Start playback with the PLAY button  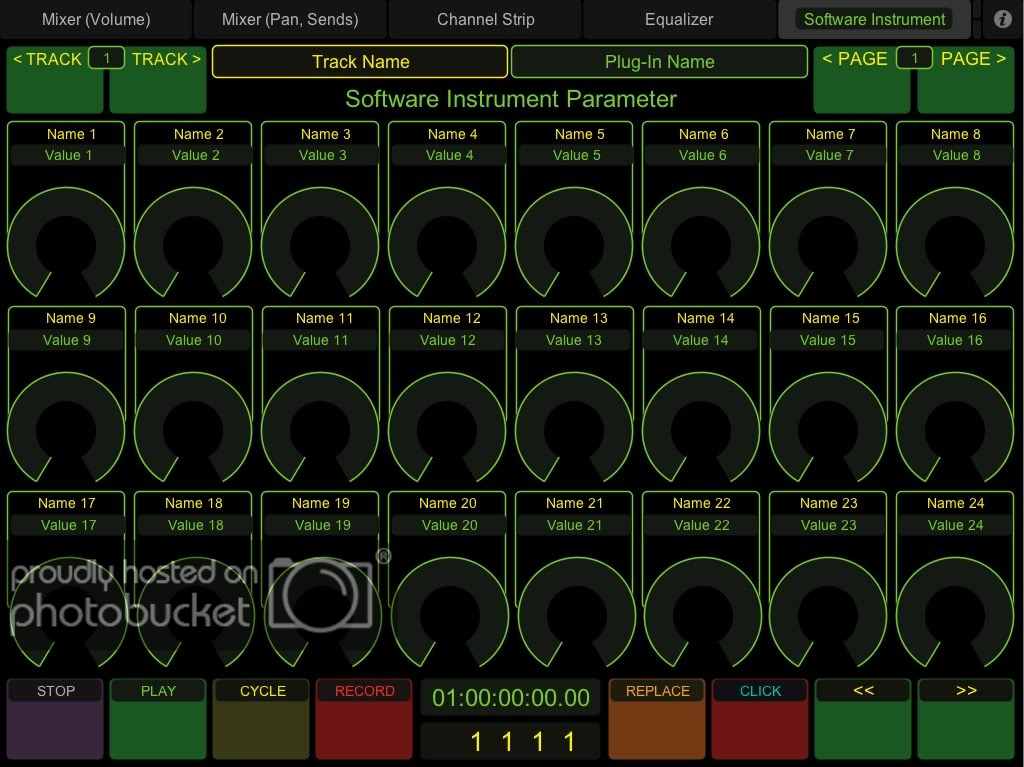(x=158, y=719)
